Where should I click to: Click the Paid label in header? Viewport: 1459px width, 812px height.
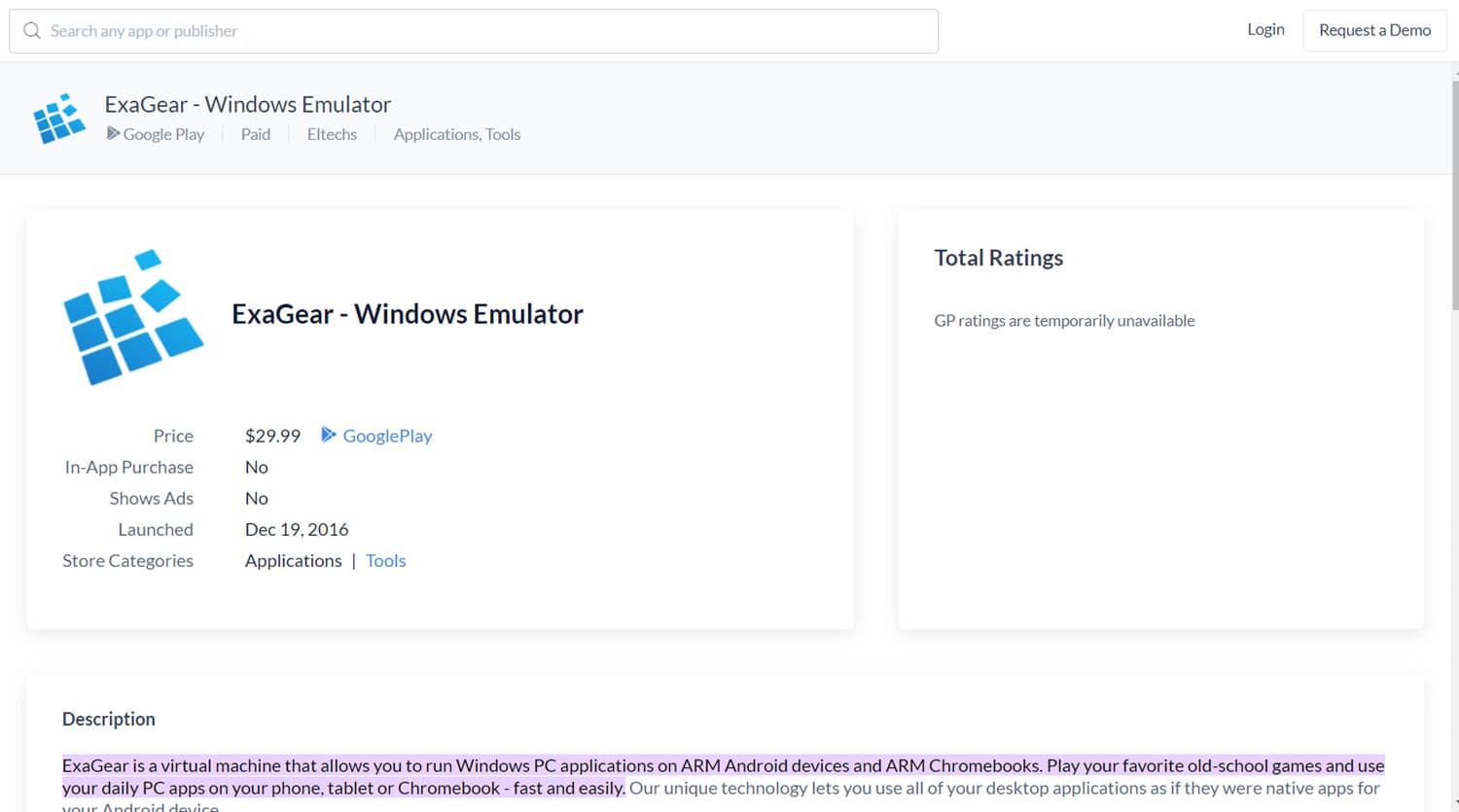point(256,134)
